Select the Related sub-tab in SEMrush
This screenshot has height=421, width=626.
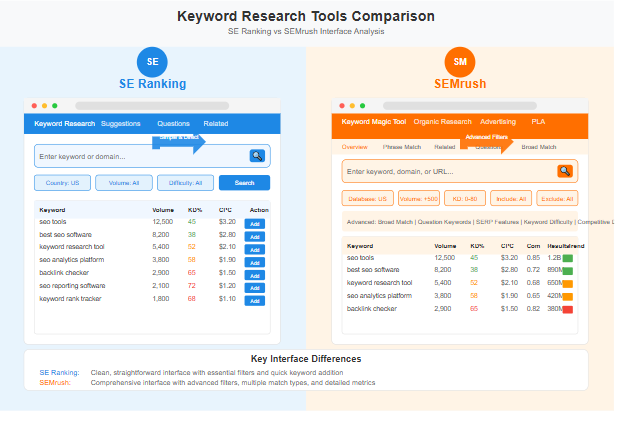pyautogui.click(x=445, y=147)
